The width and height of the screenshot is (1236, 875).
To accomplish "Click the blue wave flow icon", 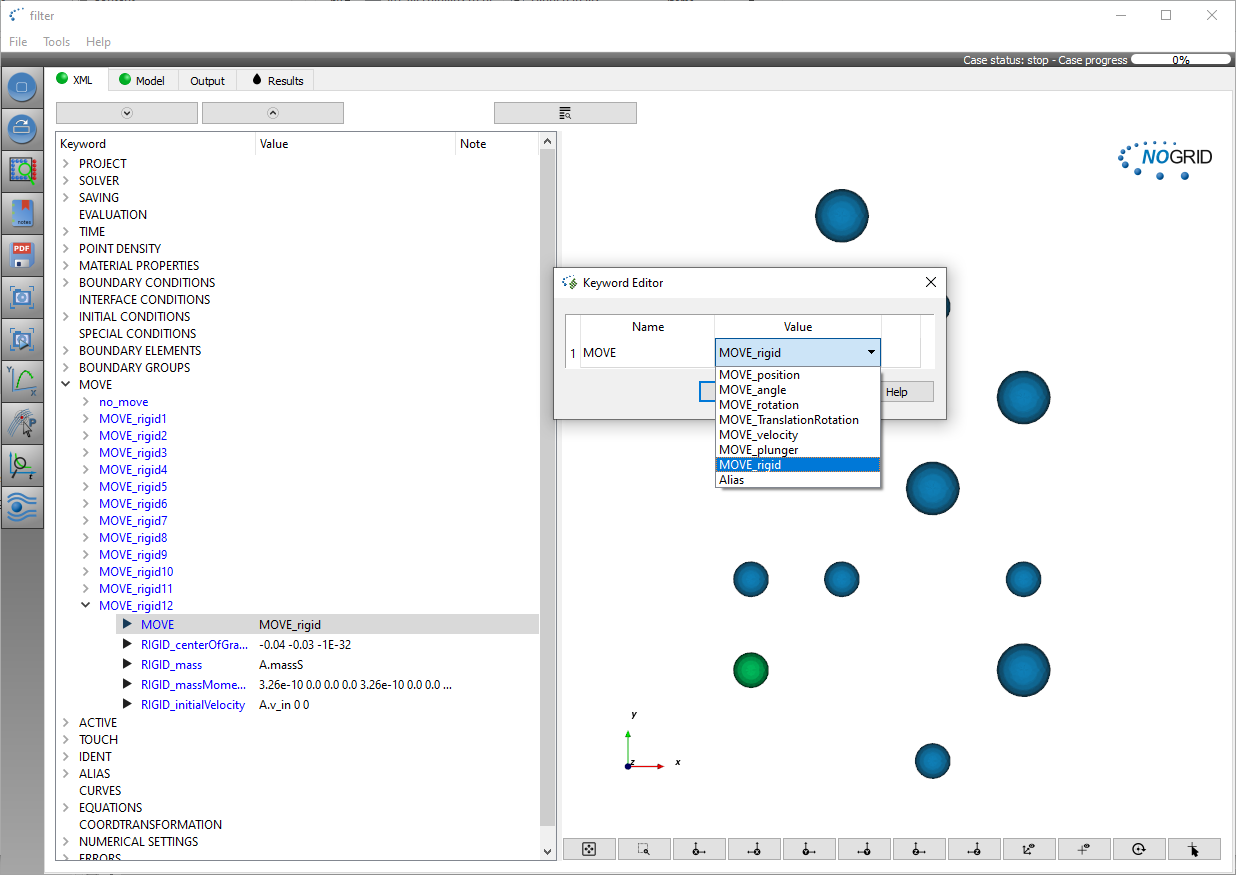I will [22, 507].
